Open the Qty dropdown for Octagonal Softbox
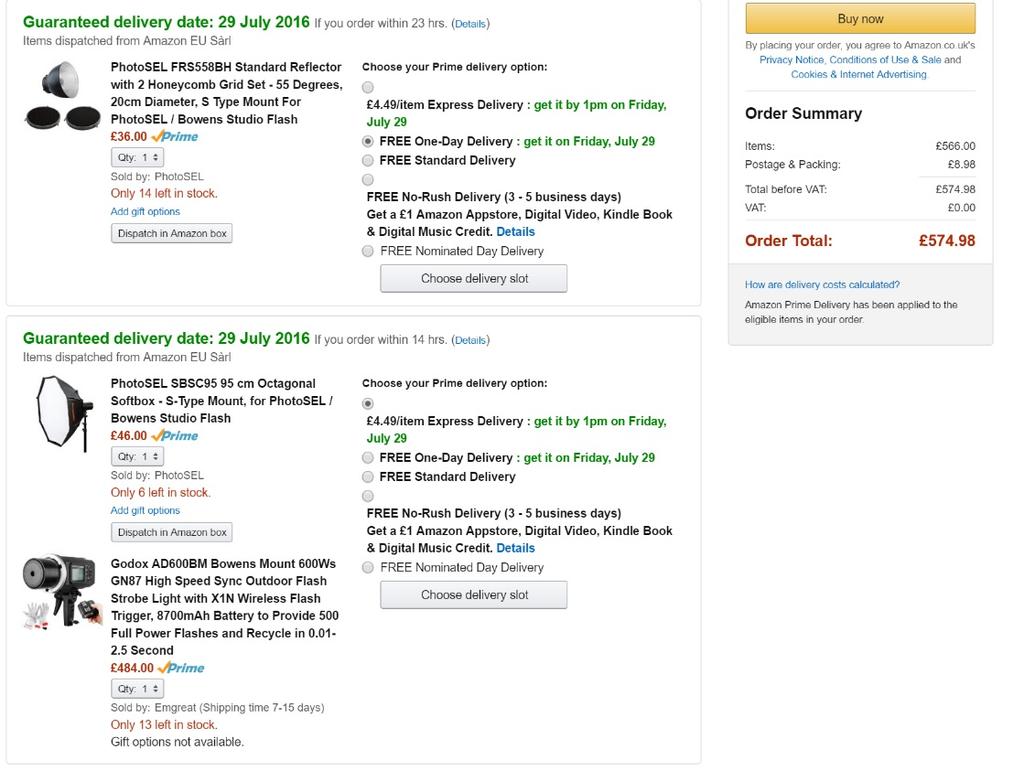 pos(137,457)
